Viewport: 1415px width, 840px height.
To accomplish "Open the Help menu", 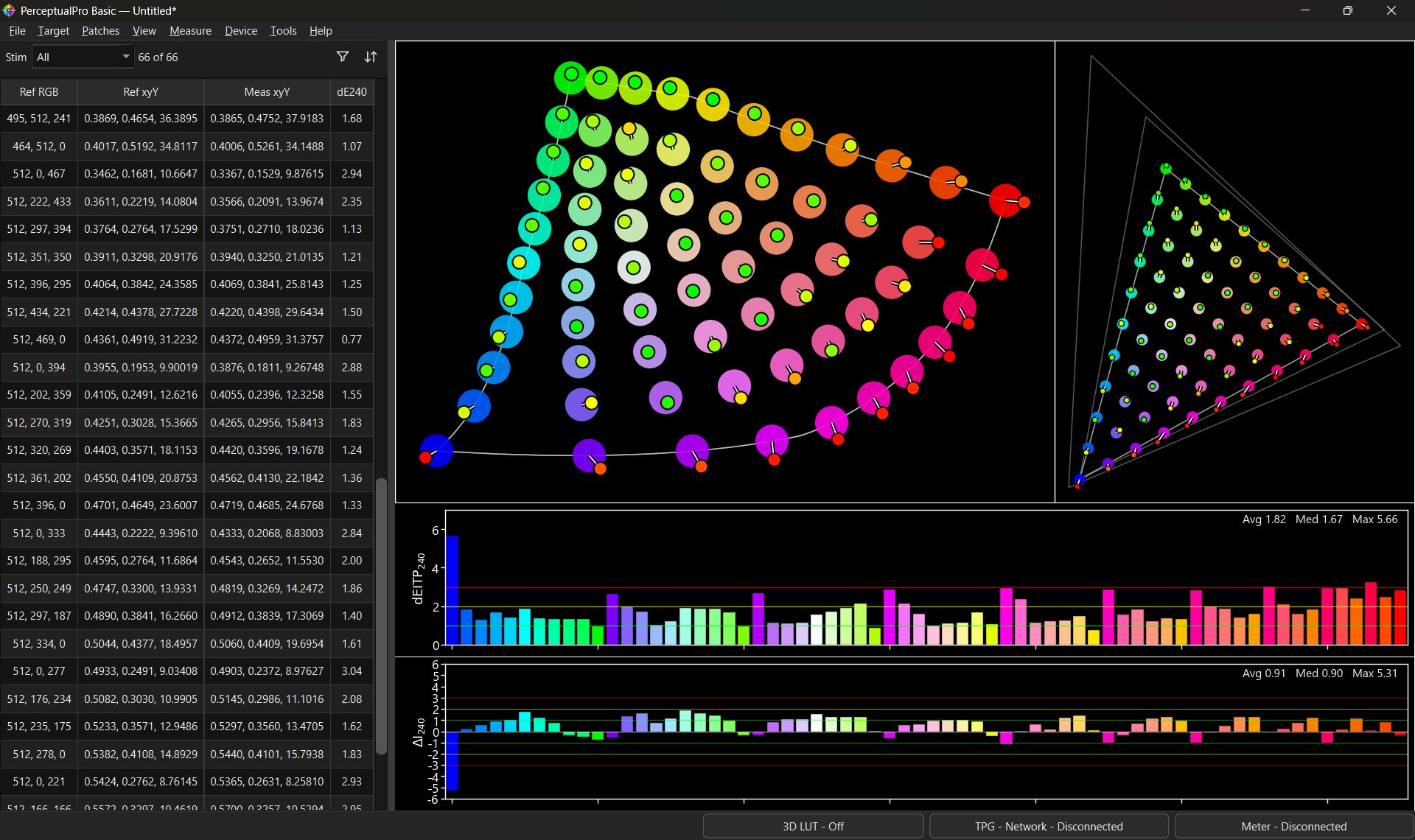I will 321,31.
